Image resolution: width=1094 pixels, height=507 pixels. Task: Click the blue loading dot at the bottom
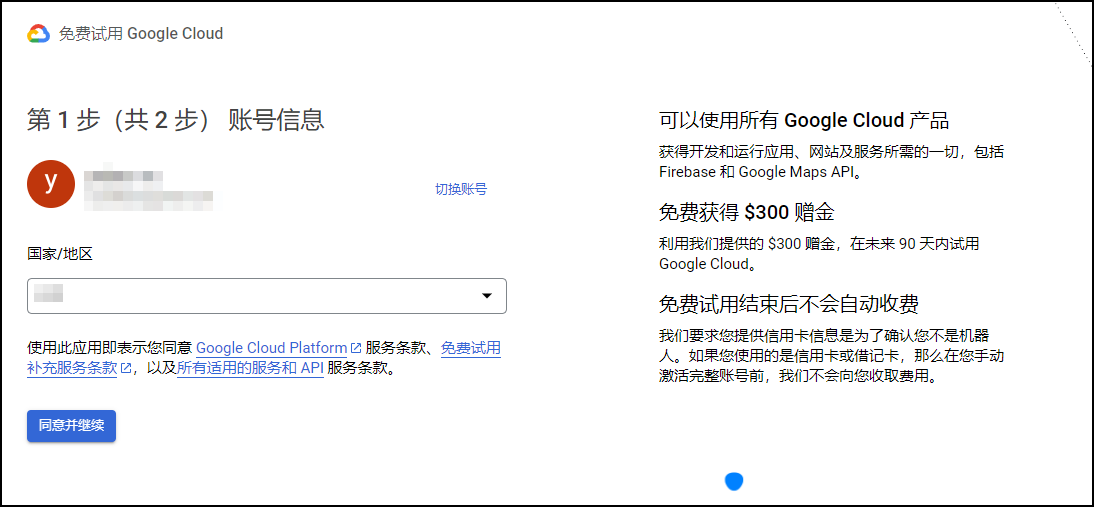coord(734,481)
